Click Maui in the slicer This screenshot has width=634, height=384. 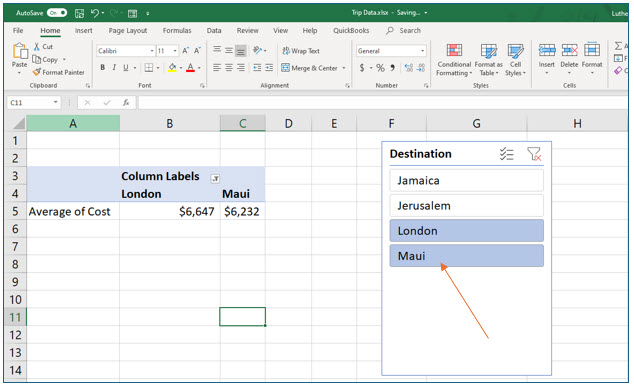click(466, 256)
